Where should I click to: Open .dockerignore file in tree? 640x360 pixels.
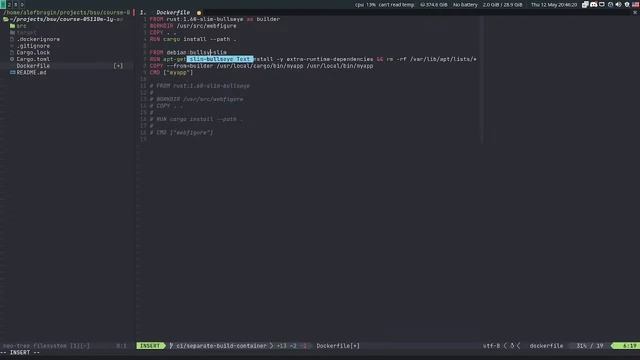point(38,39)
